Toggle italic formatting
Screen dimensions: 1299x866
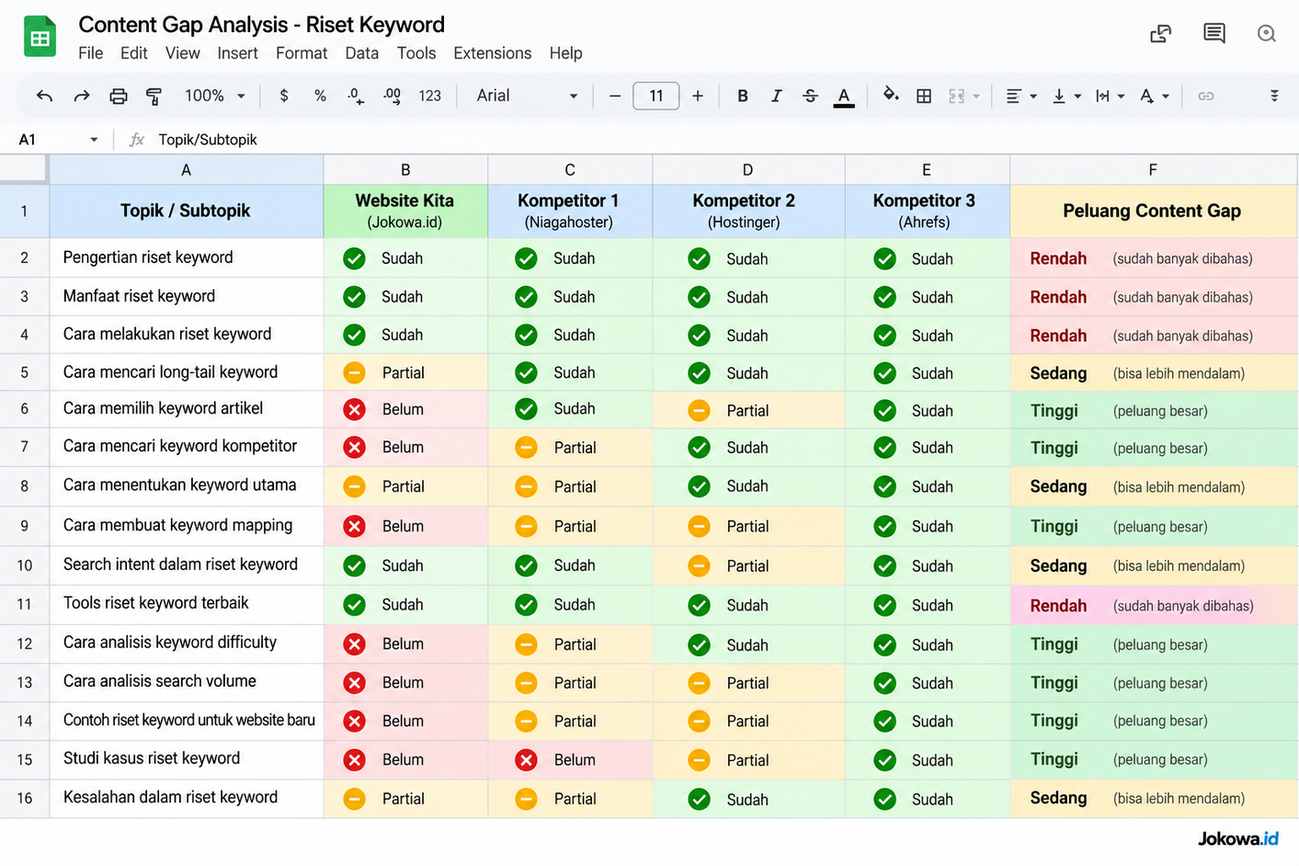pyautogui.click(x=776, y=96)
